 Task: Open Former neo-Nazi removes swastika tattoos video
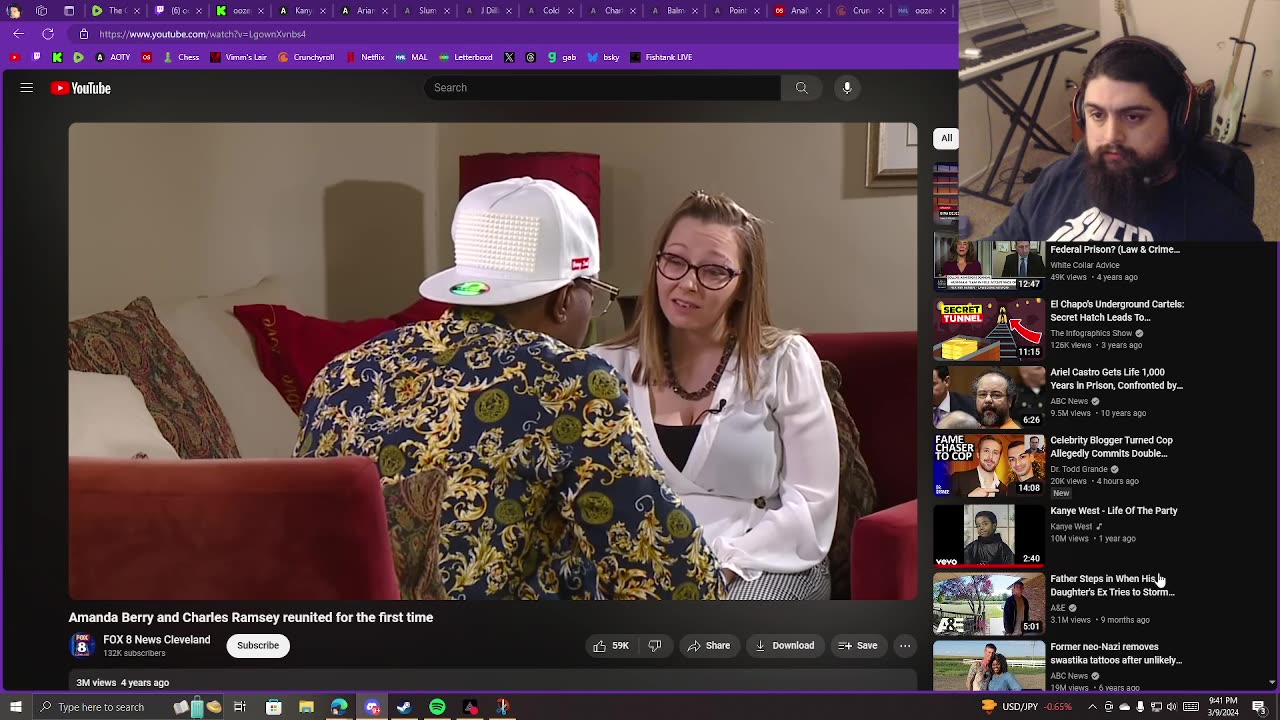(x=1116, y=653)
